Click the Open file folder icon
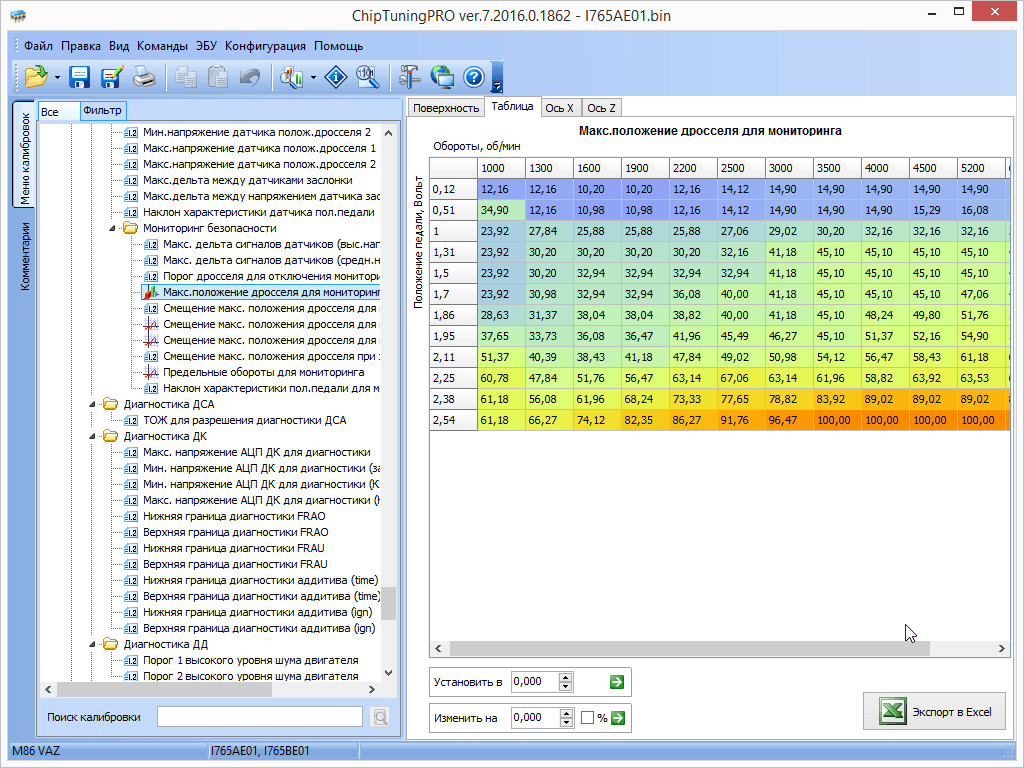This screenshot has width=1024, height=768. click(36, 77)
